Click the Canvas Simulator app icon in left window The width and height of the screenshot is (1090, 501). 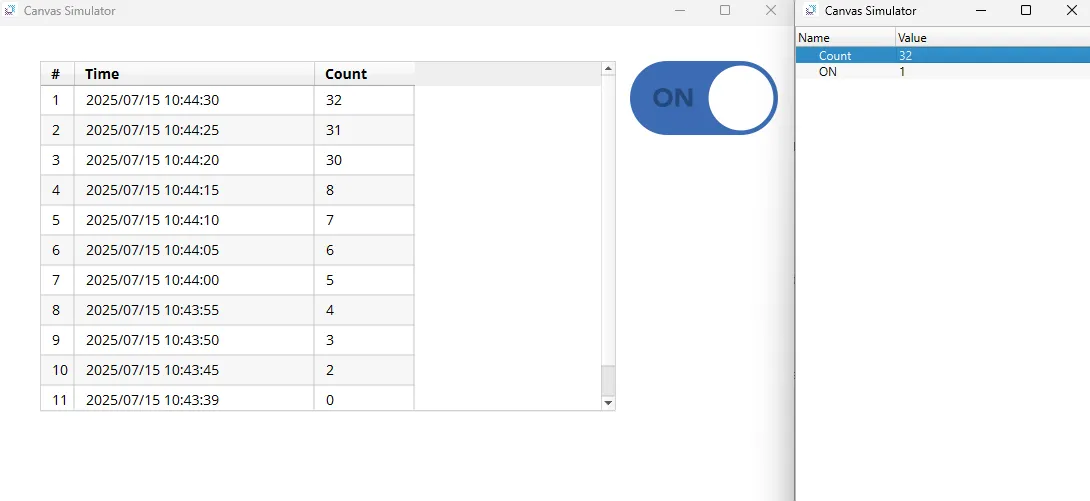pos(10,11)
